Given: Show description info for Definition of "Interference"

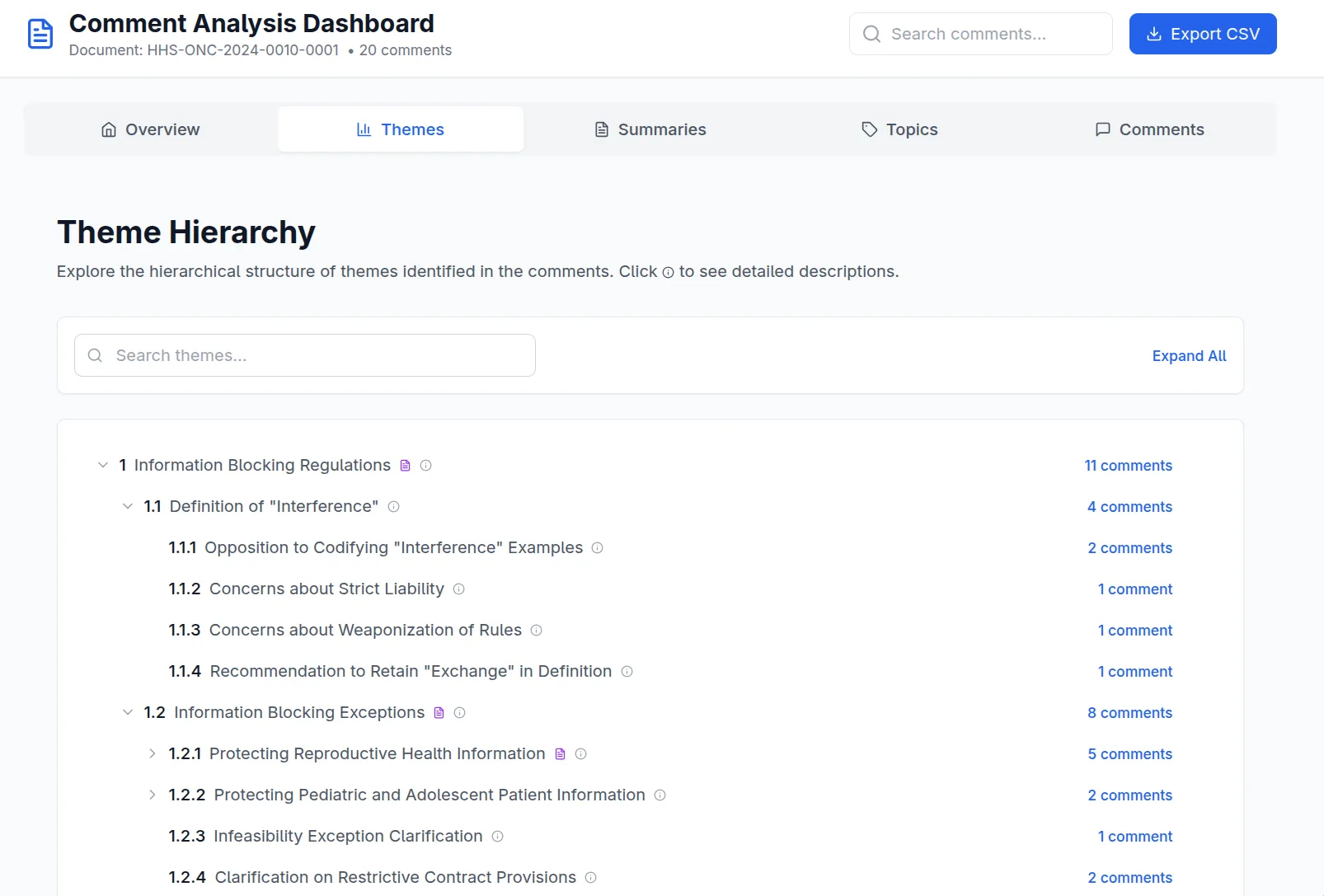Looking at the screenshot, I should tap(393, 507).
